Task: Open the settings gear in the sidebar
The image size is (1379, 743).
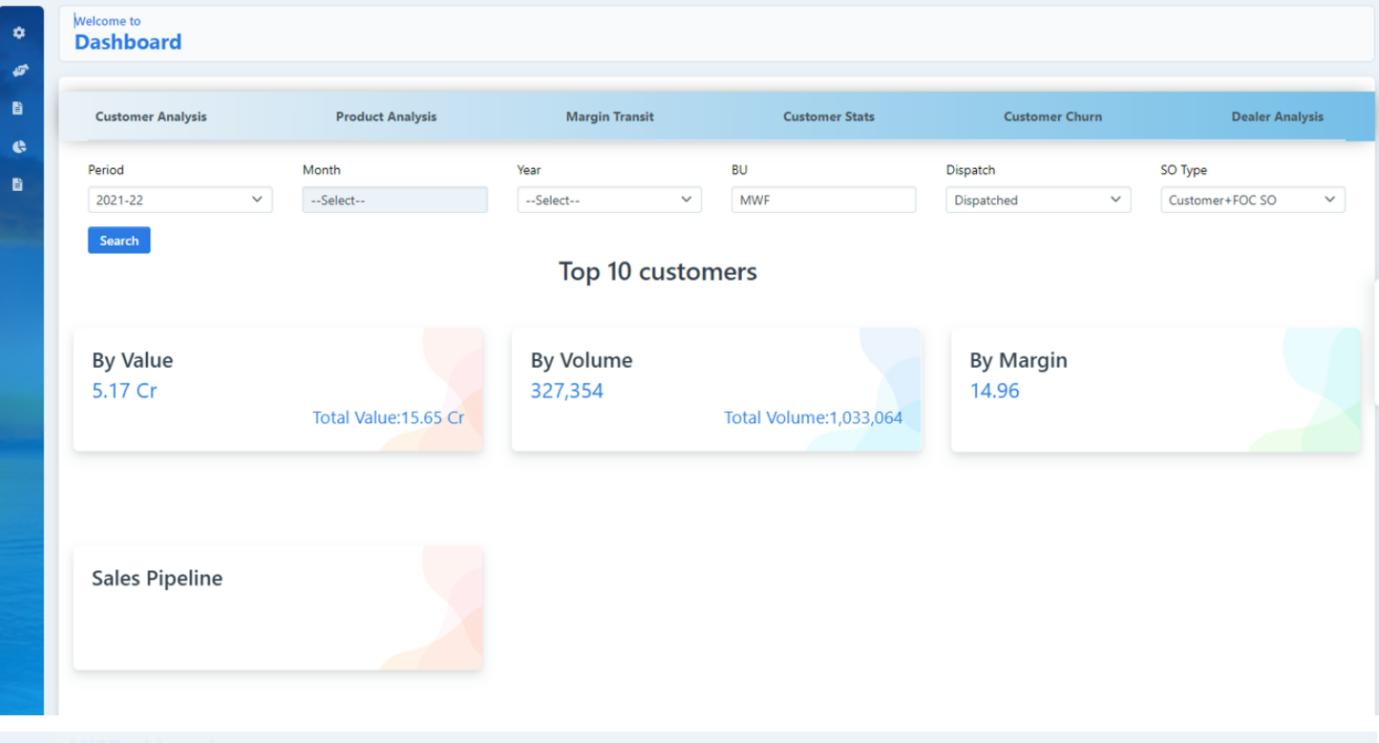Action: (x=18, y=33)
